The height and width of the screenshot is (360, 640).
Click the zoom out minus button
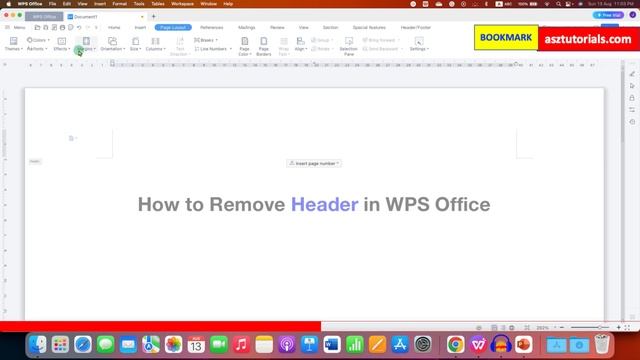pos(562,327)
